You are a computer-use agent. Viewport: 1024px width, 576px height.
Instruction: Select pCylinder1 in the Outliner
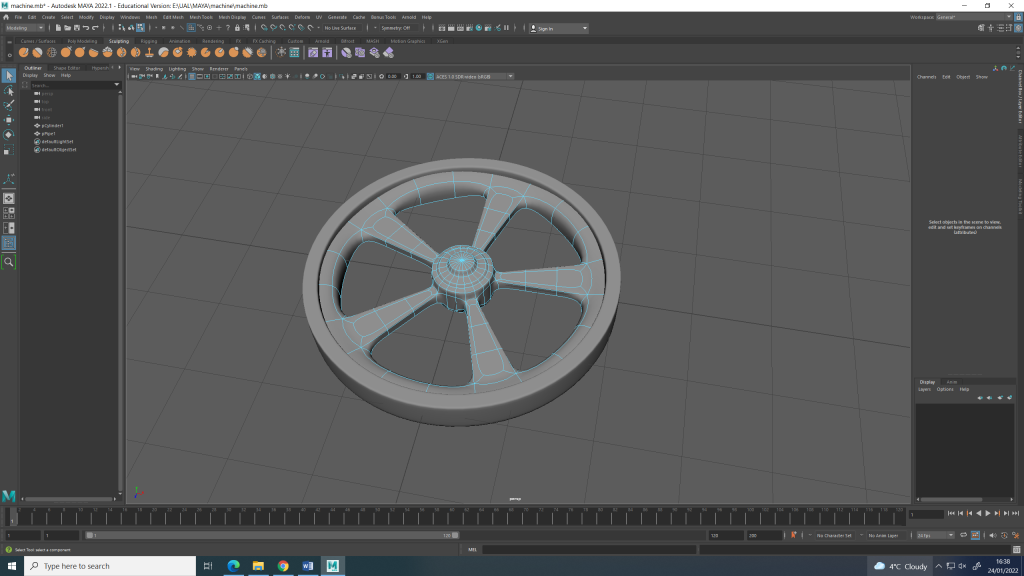click(52, 125)
